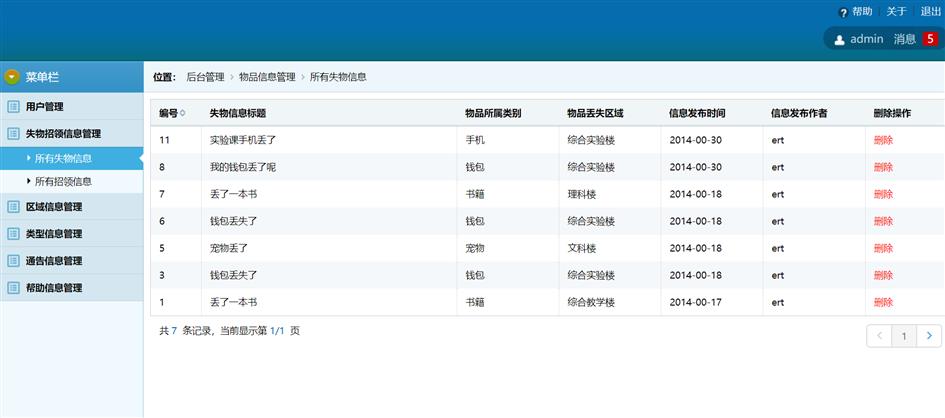Delete record number 11 实验课手机丢了

pyautogui.click(x=883, y=140)
